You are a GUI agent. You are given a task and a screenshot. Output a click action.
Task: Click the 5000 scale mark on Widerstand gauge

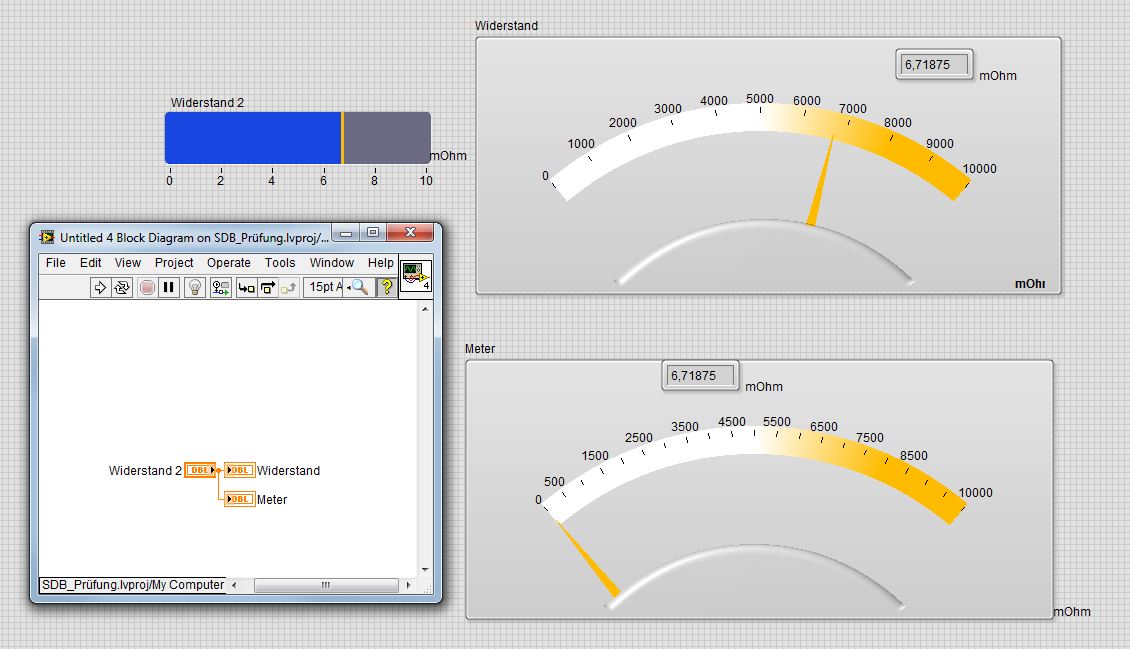click(760, 99)
